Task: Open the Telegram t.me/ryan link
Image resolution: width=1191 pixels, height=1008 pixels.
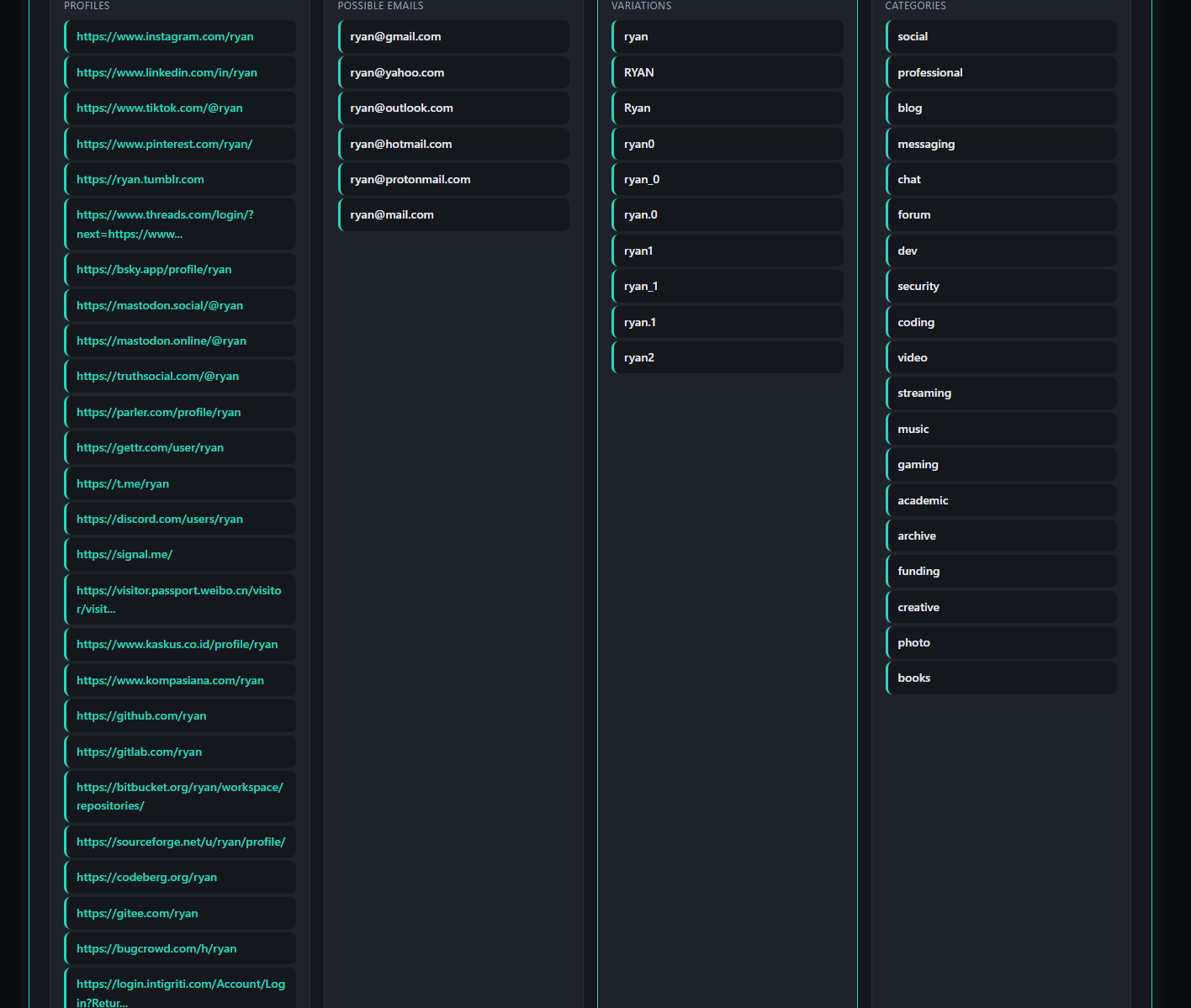Action: pyautogui.click(x=123, y=484)
